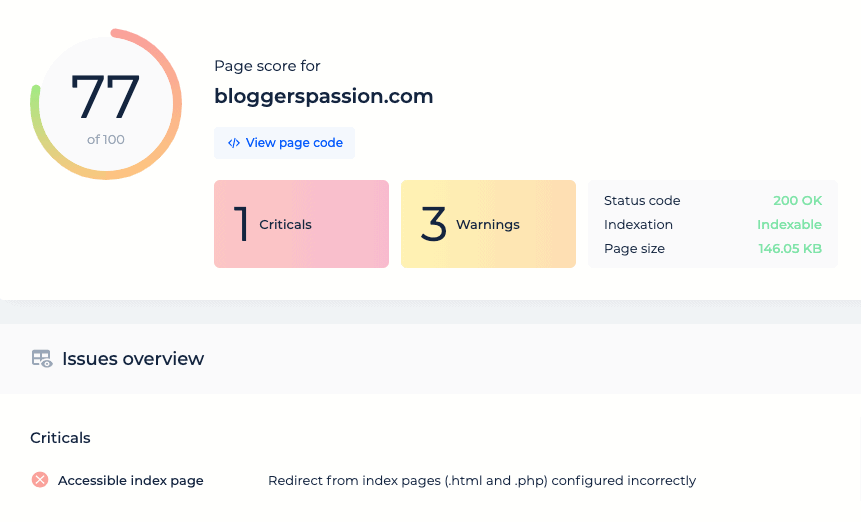Click the redirect from index pages description
The image size is (861, 522).
pyautogui.click(x=482, y=480)
